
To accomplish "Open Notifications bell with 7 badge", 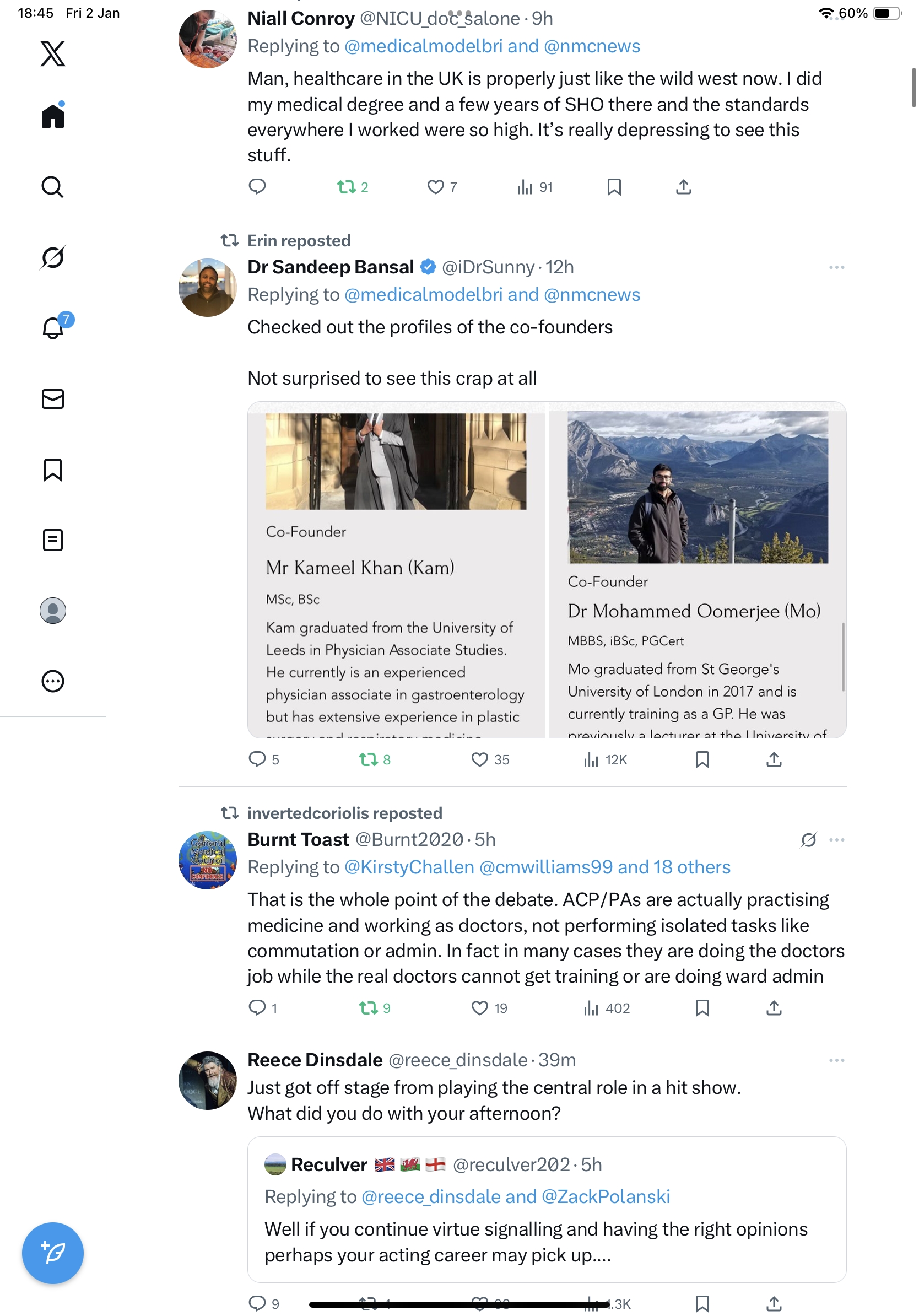I will point(53,328).
